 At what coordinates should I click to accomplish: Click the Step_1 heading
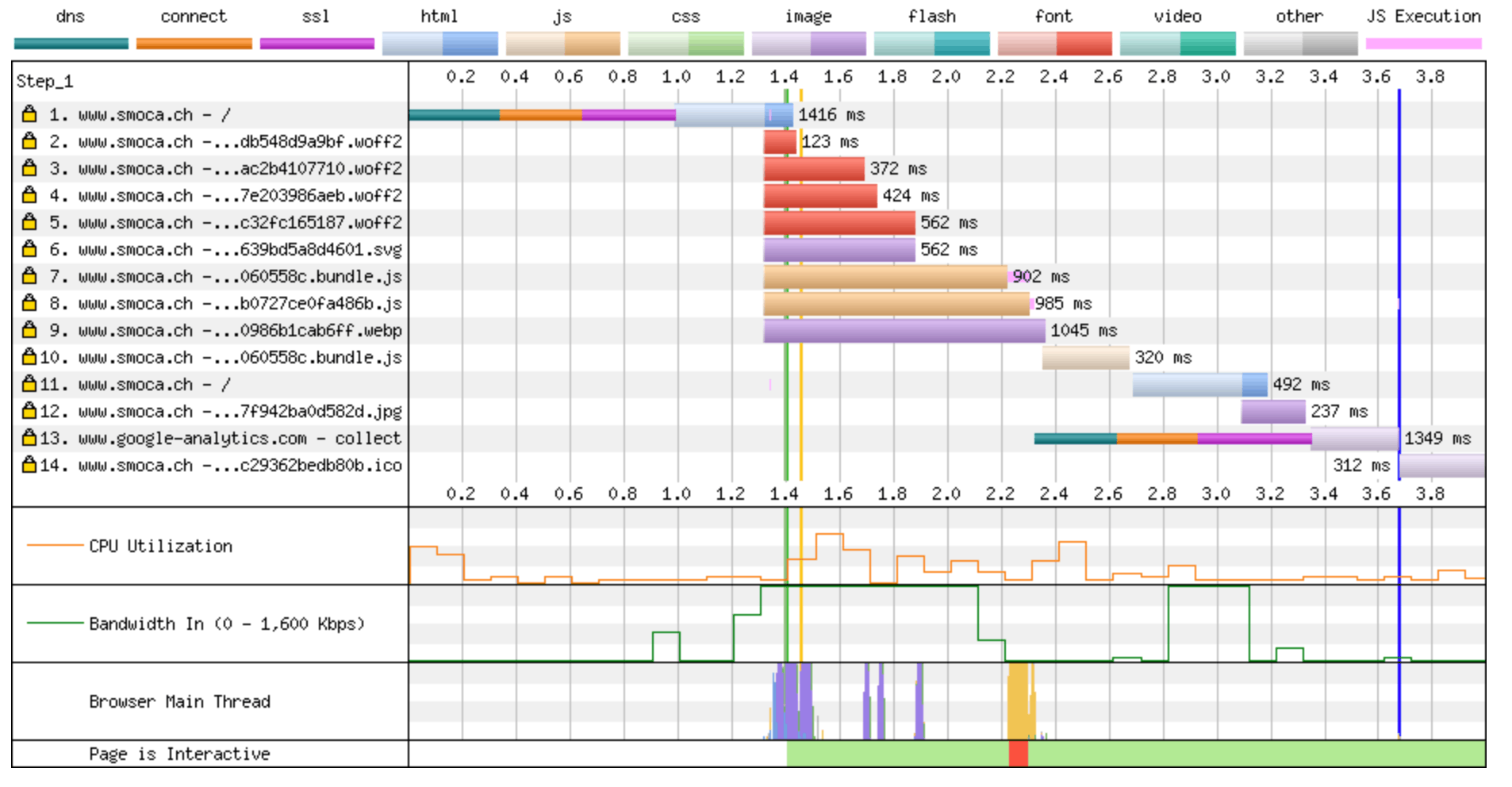(44, 81)
